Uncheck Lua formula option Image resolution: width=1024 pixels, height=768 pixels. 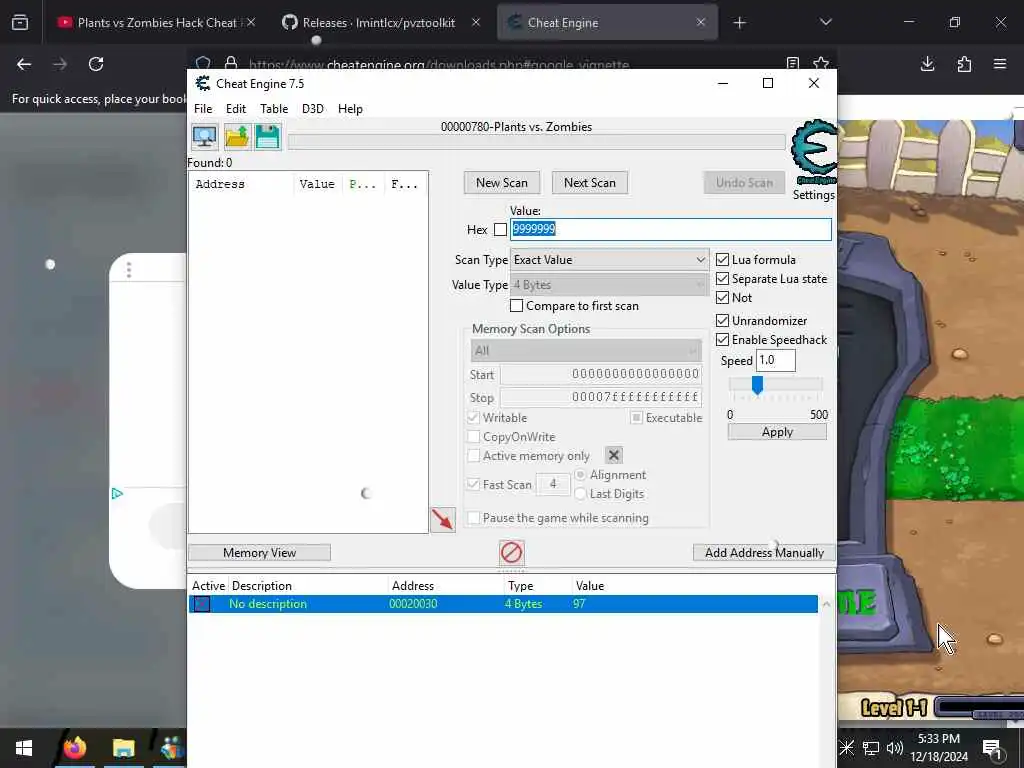click(722, 259)
